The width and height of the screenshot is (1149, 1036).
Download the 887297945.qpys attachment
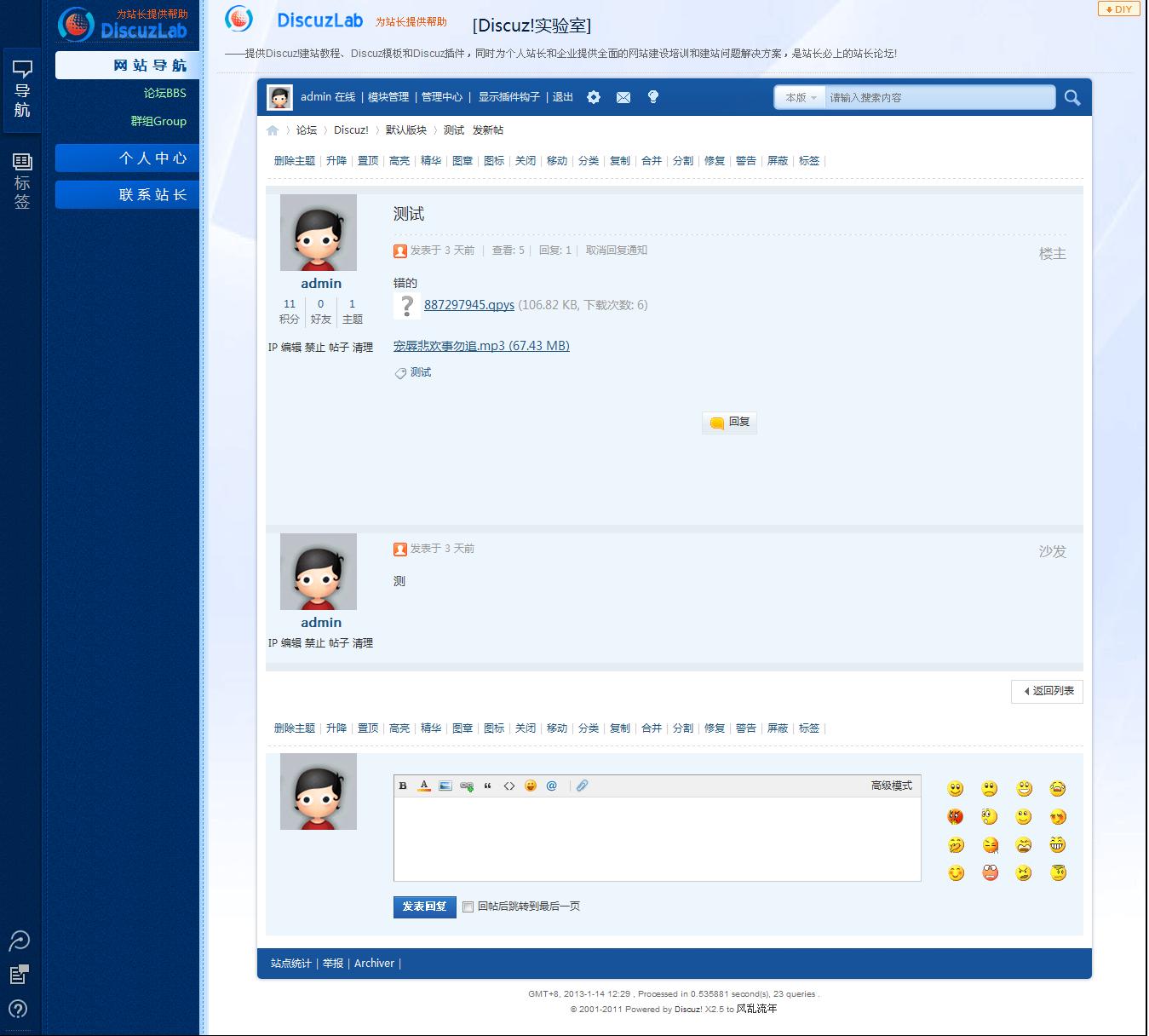(x=469, y=305)
